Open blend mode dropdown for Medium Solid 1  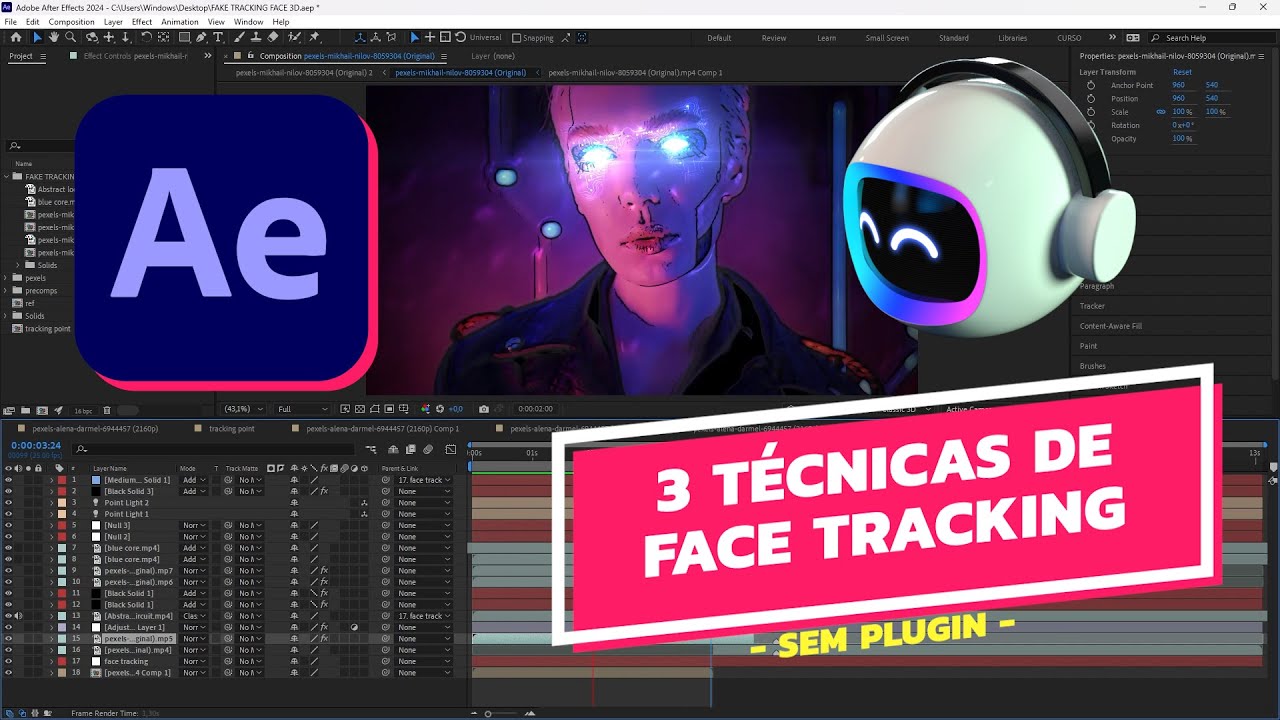(194, 480)
